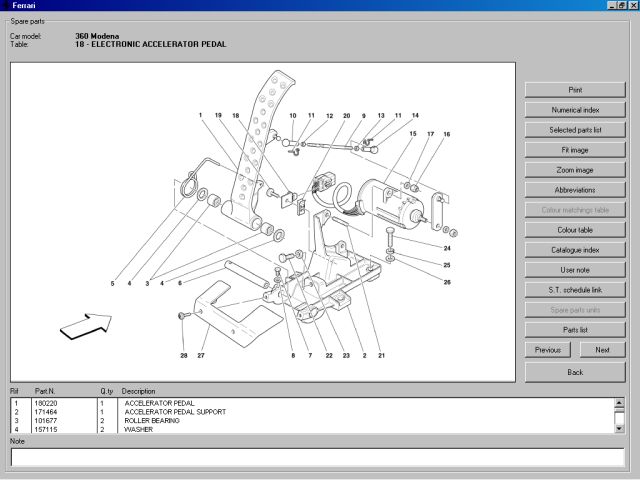Click the Print button
Viewport: 640px width, 480px height.
pyautogui.click(x=575, y=90)
